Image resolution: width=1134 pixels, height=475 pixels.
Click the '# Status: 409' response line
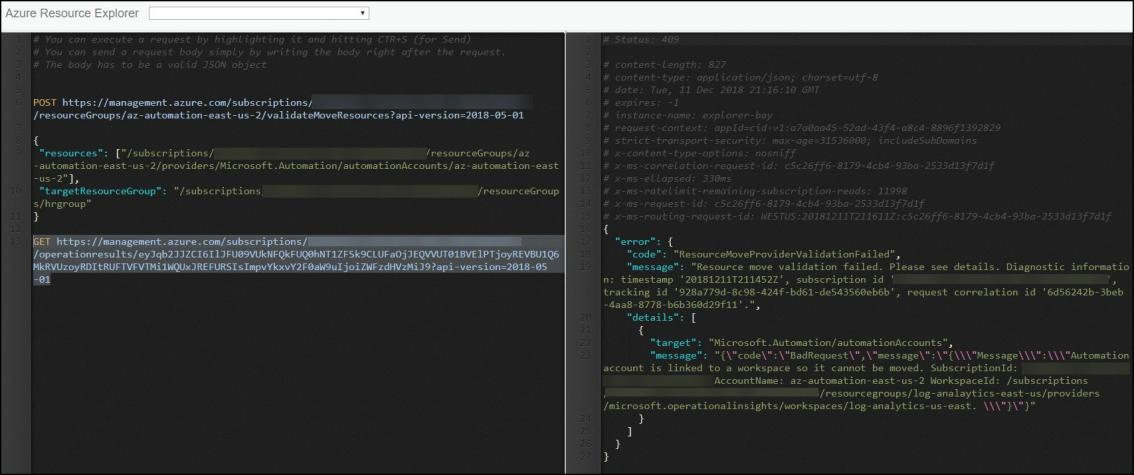coord(640,39)
